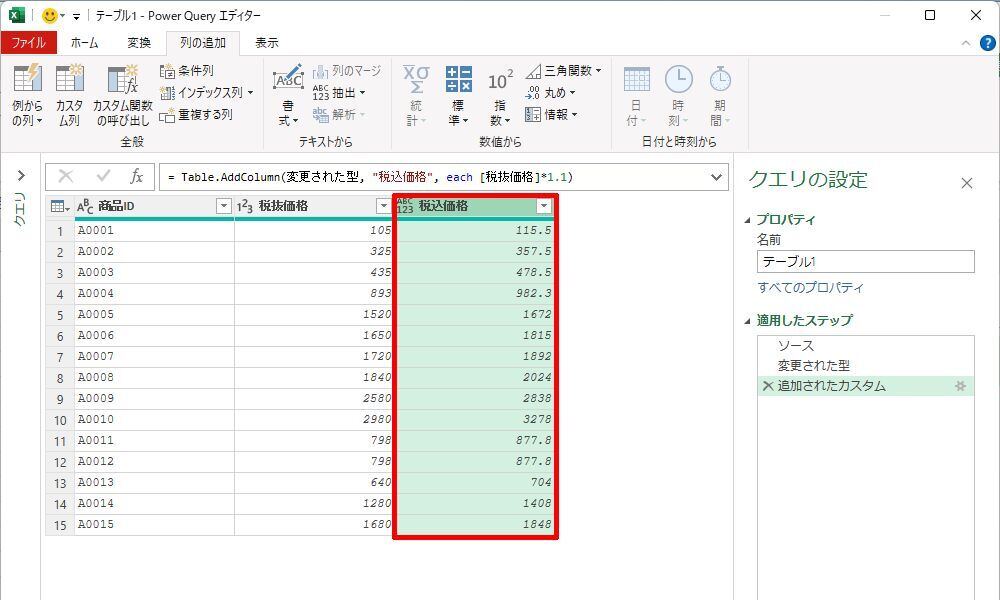This screenshot has width=1000, height=600.
Task: Open the ファイル menu tab
Action: pyautogui.click(x=28, y=43)
